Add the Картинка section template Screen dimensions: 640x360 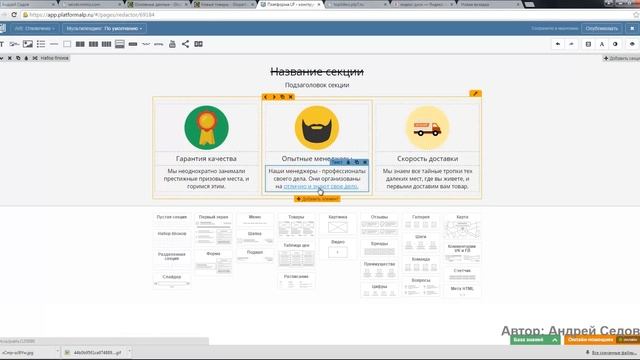(338, 224)
